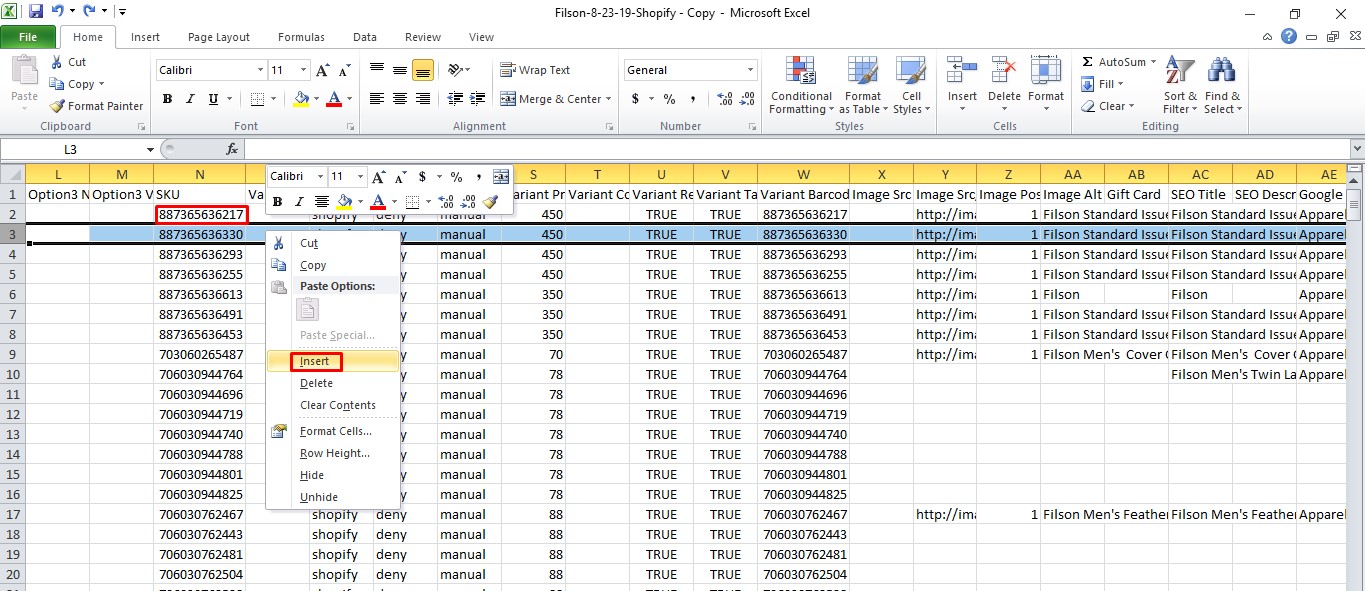Click the ribbon Font Color red swatch
Image resolution: width=1365 pixels, height=591 pixels.
[334, 99]
